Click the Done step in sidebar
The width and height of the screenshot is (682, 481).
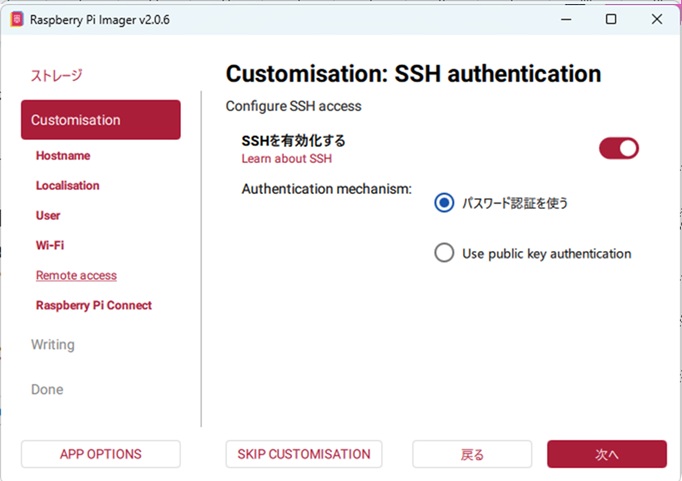pyautogui.click(x=47, y=390)
